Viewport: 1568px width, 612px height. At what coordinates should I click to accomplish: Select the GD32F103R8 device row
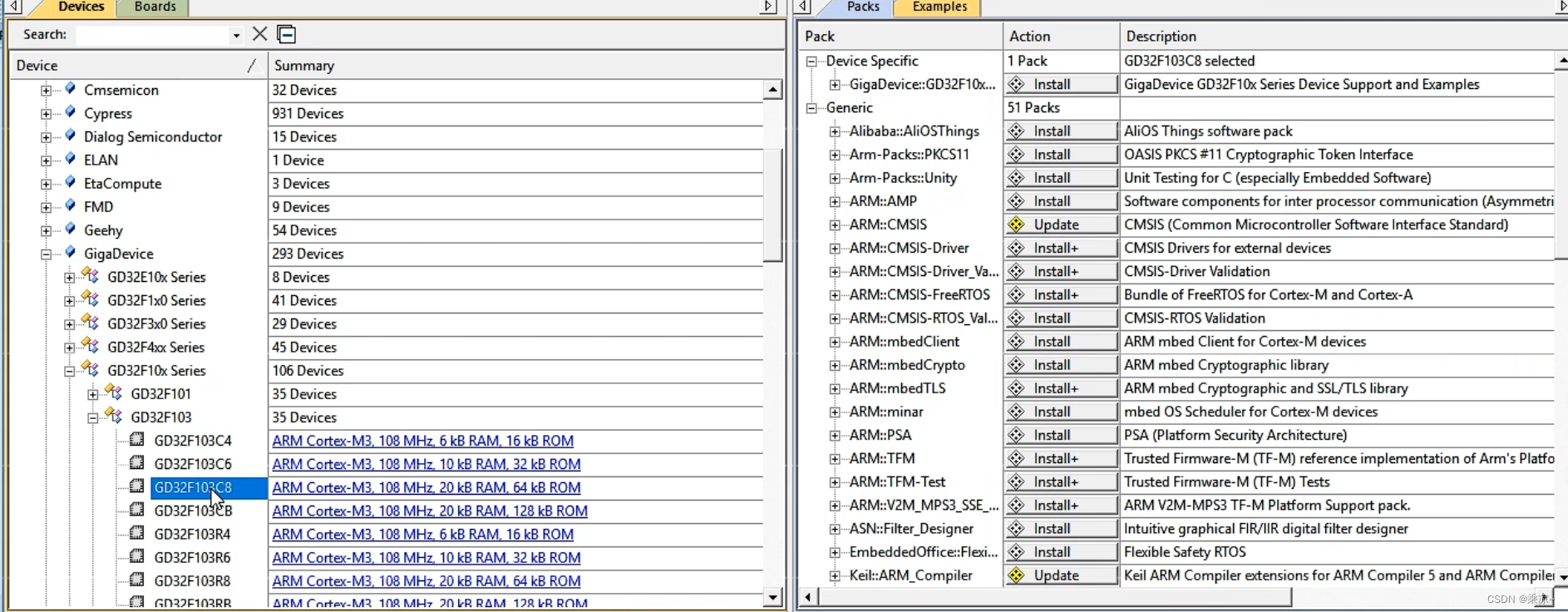point(192,581)
